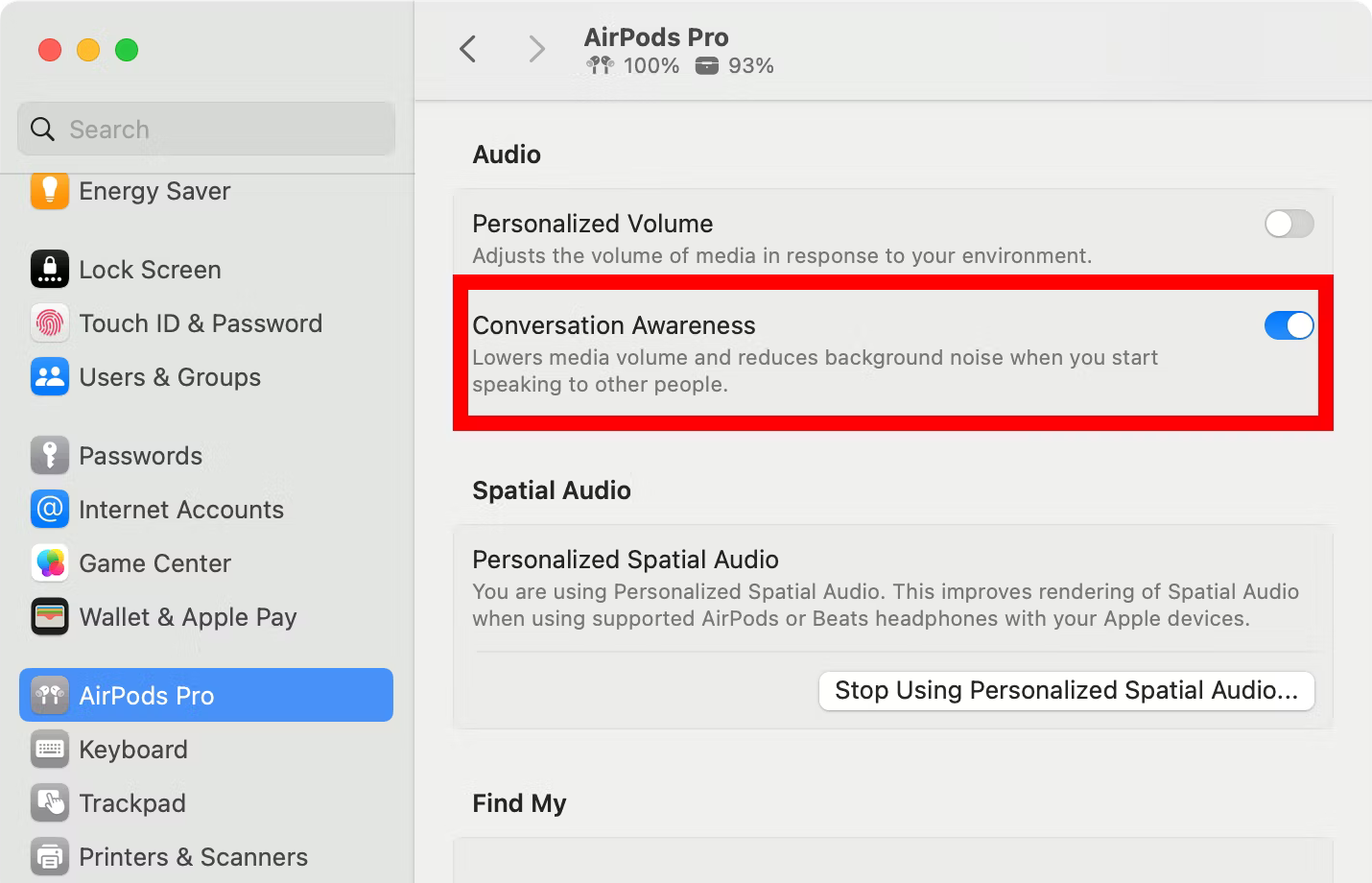The image size is (1372, 883).
Task: Select the Energy Saver icon in sidebar
Action: pos(50,190)
